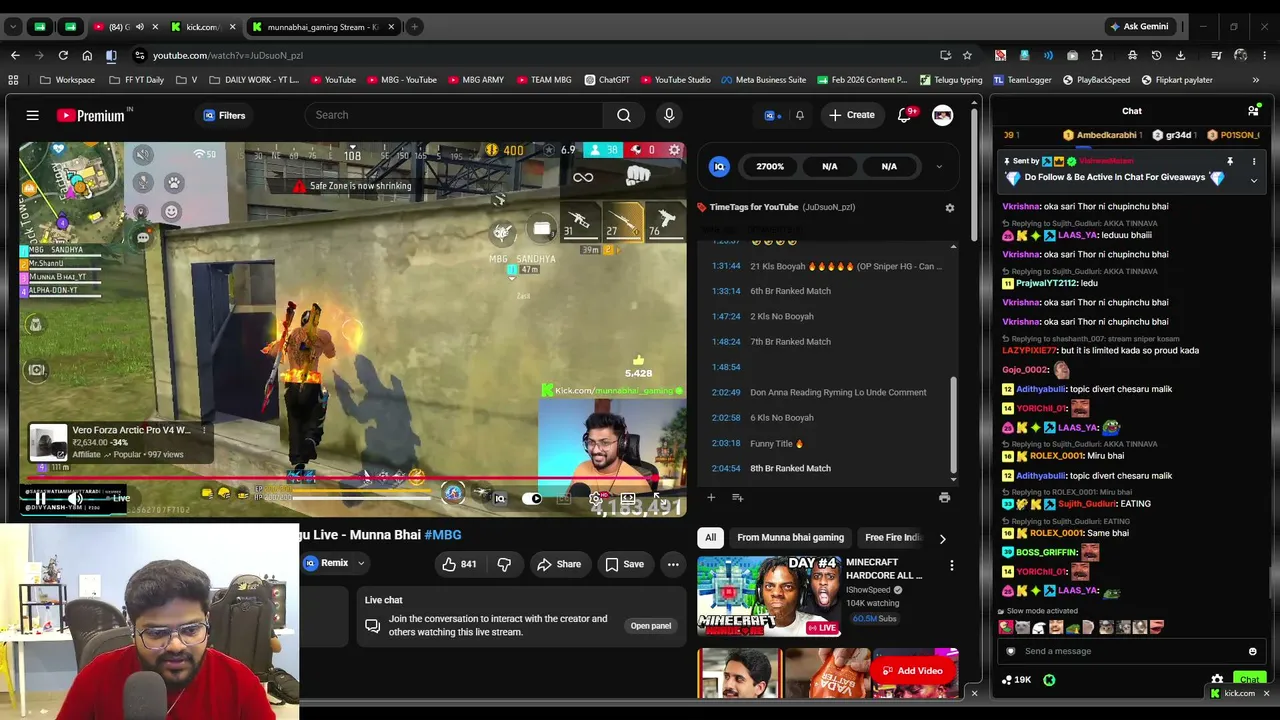Click the search magnifier button

coord(624,115)
